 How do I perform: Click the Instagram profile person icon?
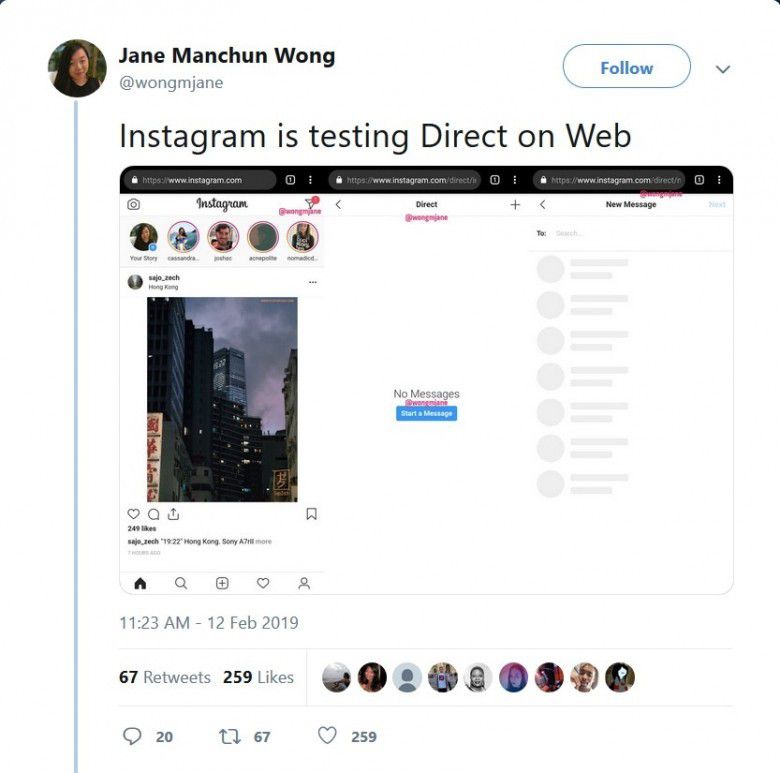tap(304, 583)
